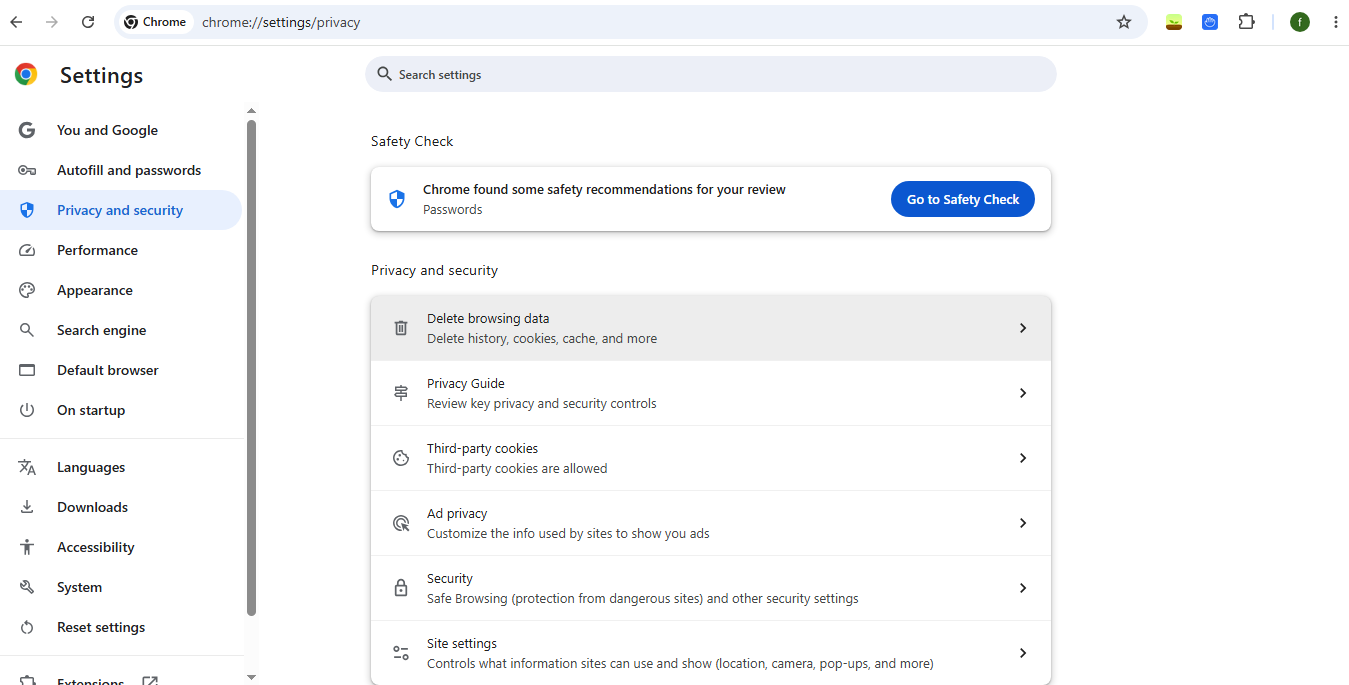Viewport: 1349px width, 685px height.
Task: Open Downloads settings section
Action: pyautogui.click(x=121, y=507)
